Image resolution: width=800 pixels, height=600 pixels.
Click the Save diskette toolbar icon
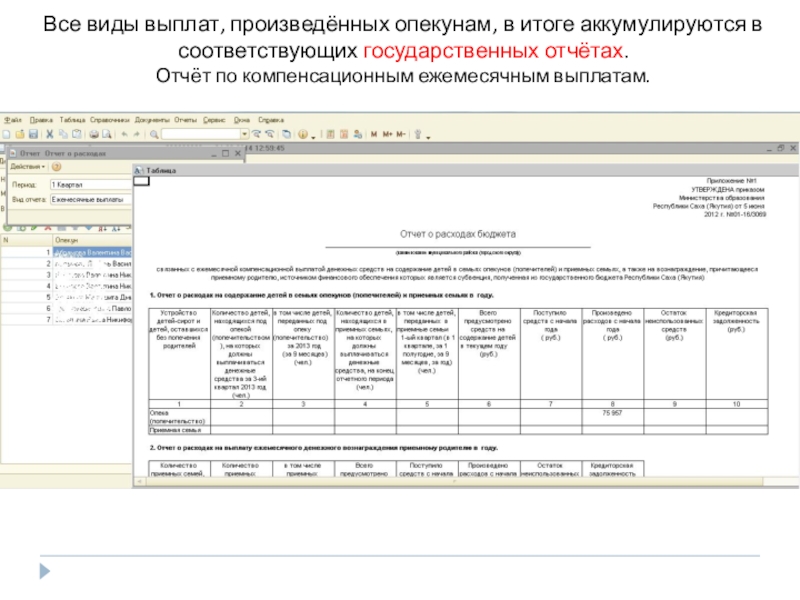(x=33, y=134)
